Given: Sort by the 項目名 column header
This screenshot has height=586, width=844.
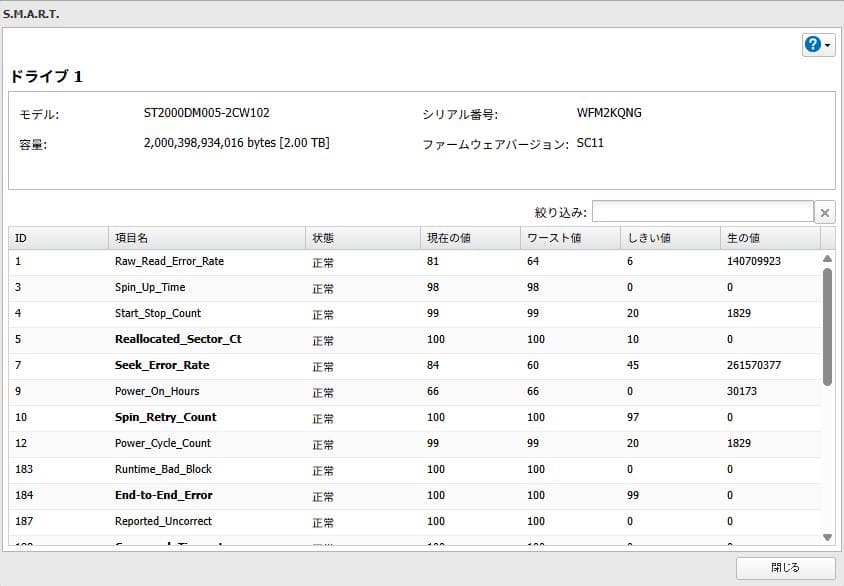Looking at the screenshot, I should click(x=205, y=237).
